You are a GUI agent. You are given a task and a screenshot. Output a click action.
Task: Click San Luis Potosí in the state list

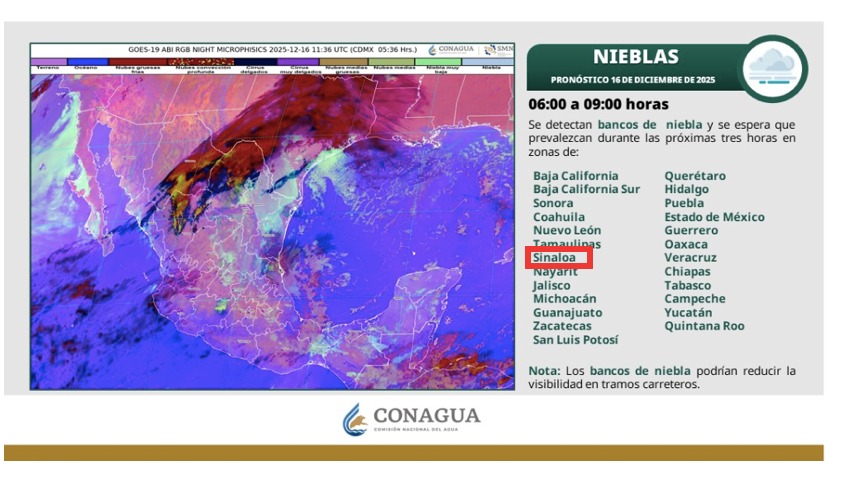coord(575,340)
